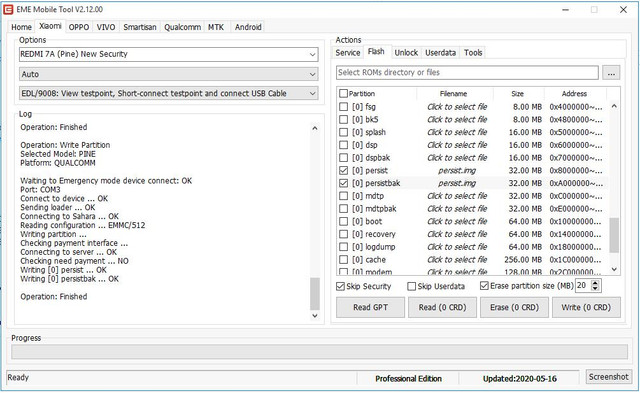The height and width of the screenshot is (393, 640).
Task: Open the Unlock actions tab
Action: [x=406, y=53]
